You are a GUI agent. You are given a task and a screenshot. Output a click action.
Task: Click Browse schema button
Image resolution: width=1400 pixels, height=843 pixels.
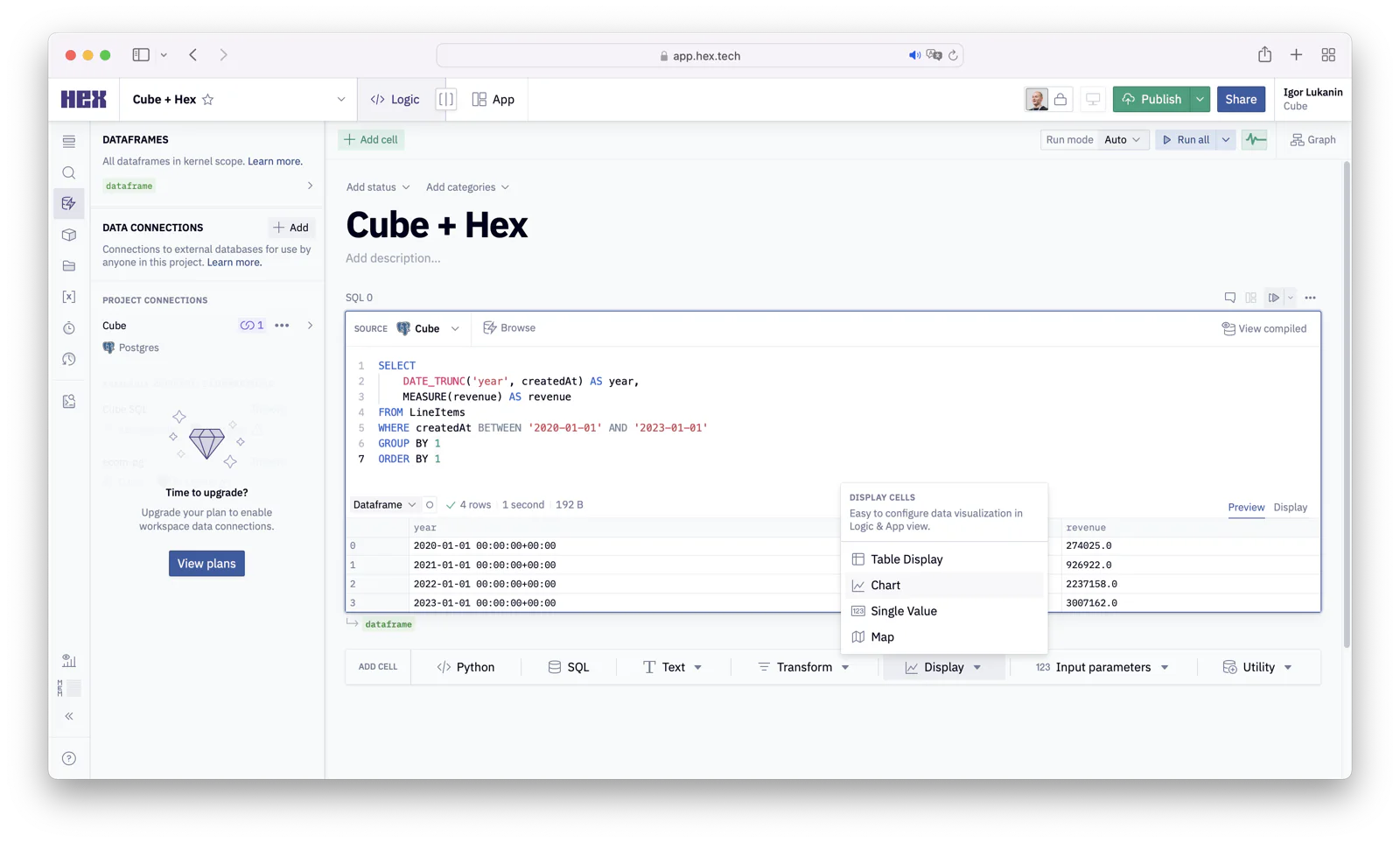click(509, 328)
